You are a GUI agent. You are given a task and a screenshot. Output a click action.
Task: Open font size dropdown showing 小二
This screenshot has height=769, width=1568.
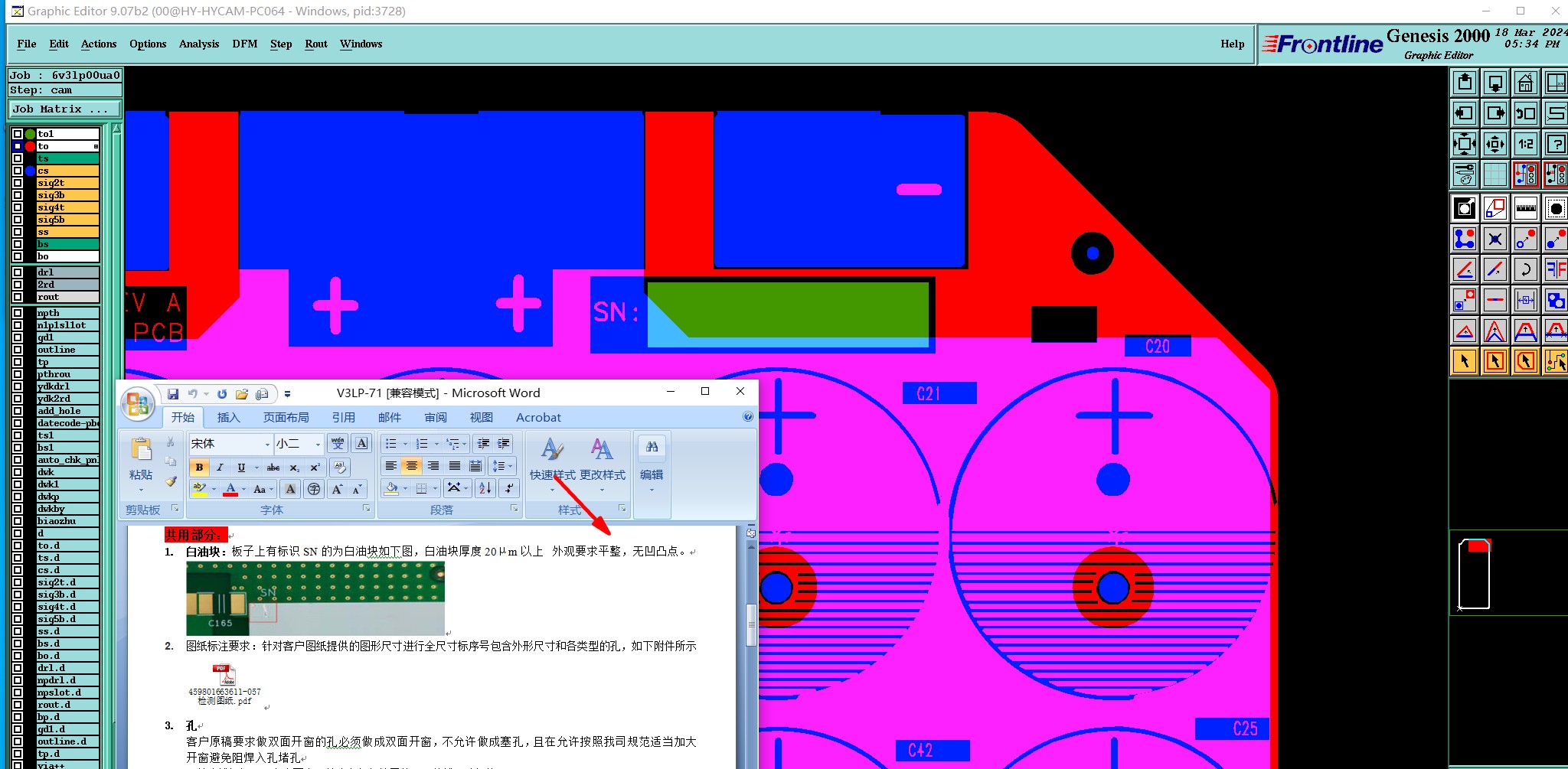point(318,444)
